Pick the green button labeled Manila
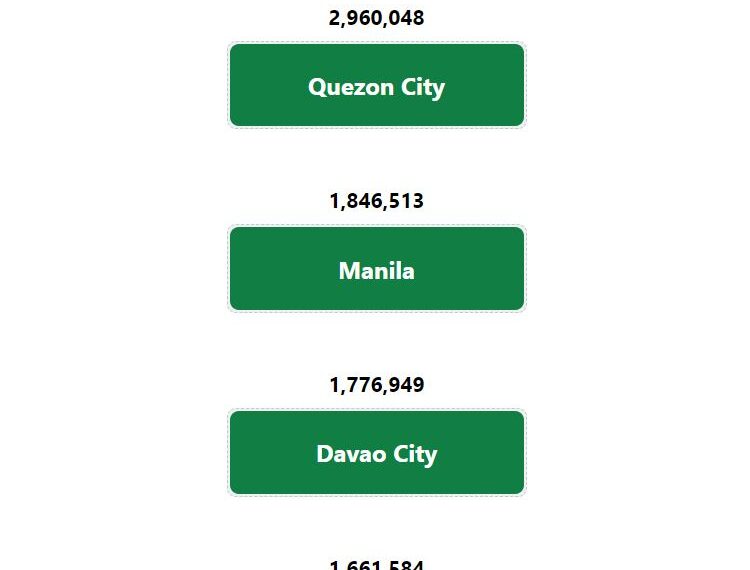 coord(377,269)
